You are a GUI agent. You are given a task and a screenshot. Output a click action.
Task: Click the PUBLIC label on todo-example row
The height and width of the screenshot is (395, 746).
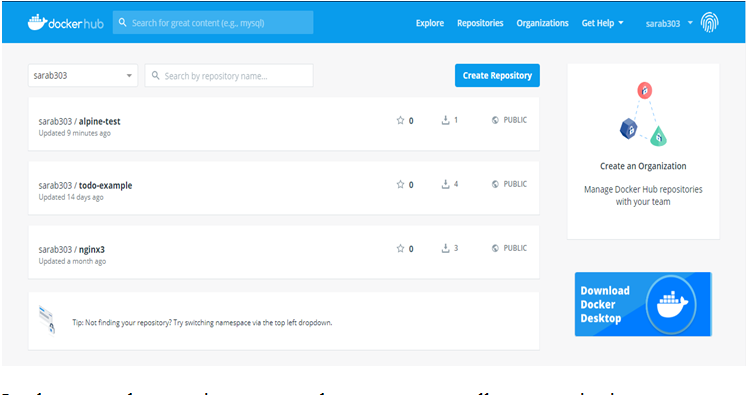coord(515,184)
